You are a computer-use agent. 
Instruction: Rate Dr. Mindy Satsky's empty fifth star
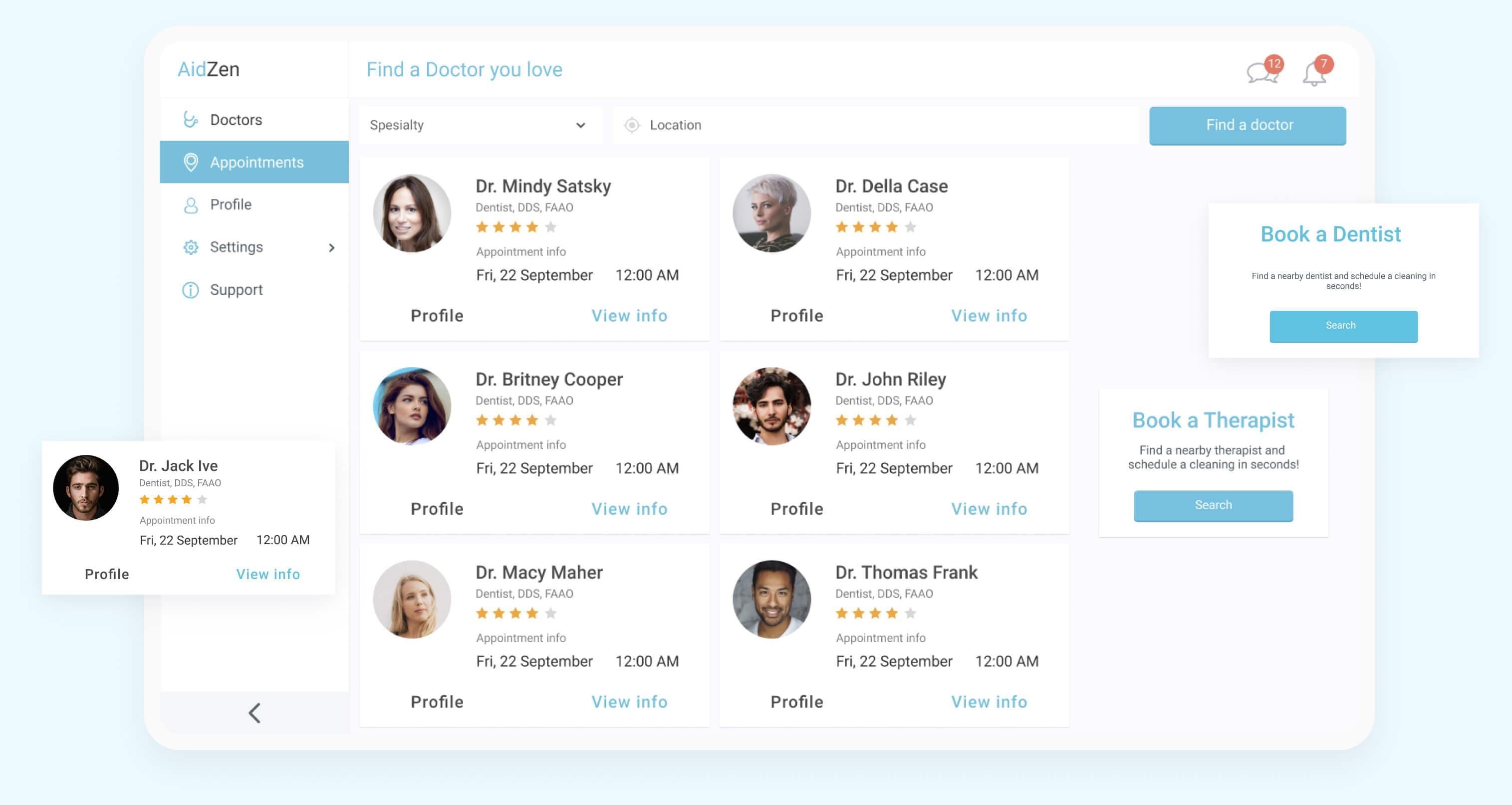coord(550,227)
